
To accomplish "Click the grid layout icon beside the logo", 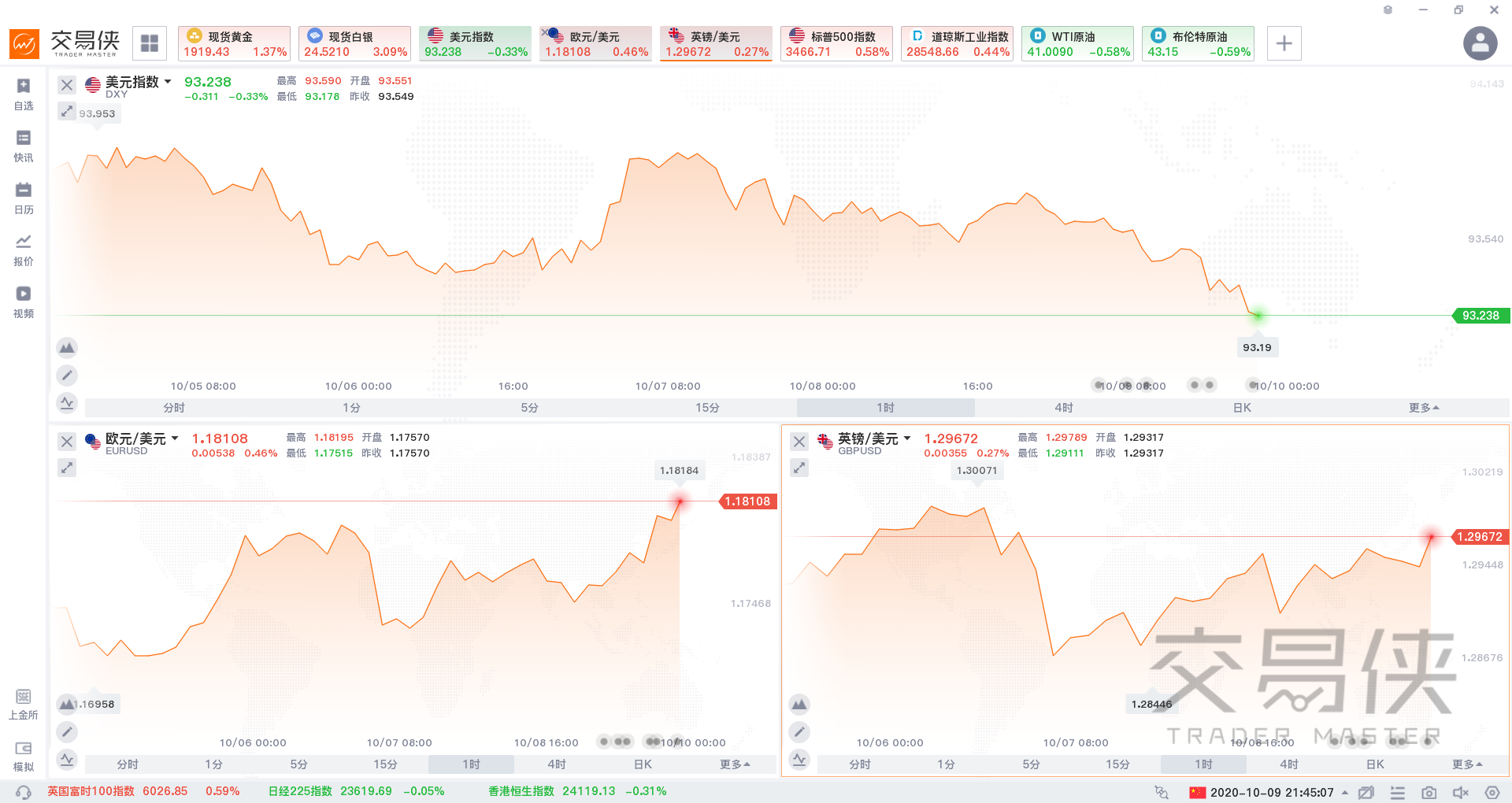I will tap(150, 43).
